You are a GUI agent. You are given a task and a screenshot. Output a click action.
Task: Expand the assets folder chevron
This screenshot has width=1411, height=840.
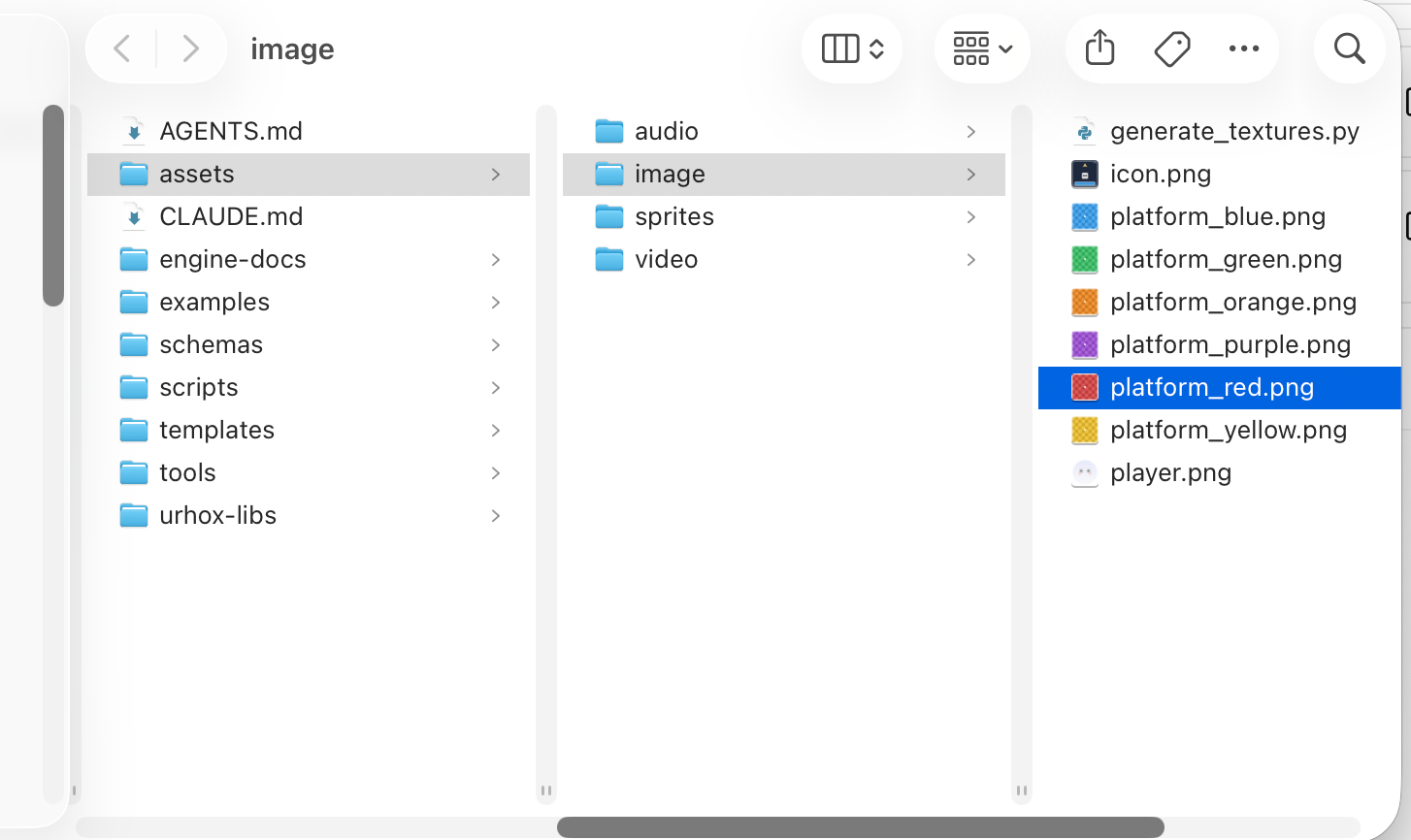pyautogui.click(x=496, y=174)
